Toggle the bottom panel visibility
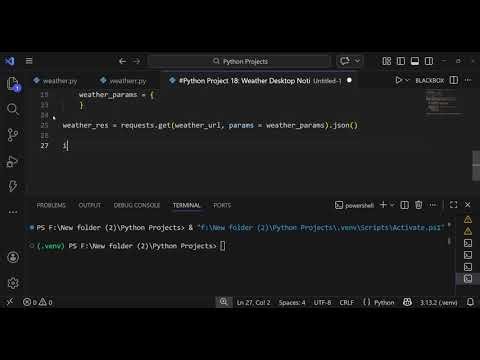This screenshot has width=480, height=360. click(415, 61)
